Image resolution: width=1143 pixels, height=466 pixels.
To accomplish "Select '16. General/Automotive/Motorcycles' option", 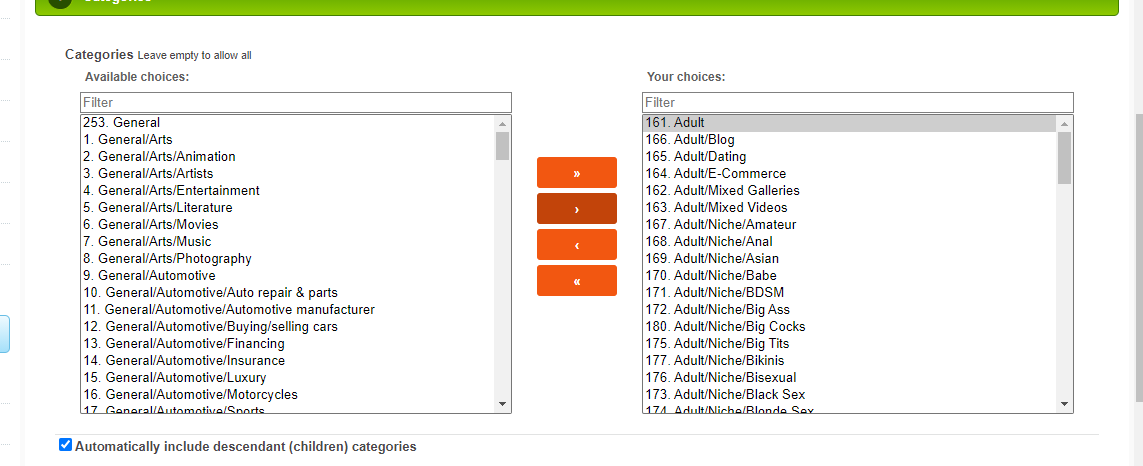I will 288,395.
